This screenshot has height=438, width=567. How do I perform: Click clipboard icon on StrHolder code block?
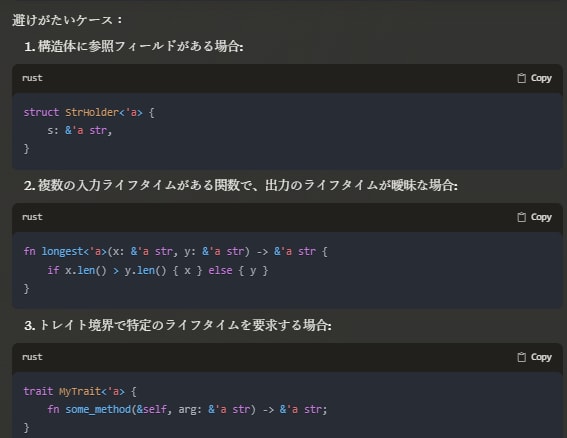click(x=521, y=78)
